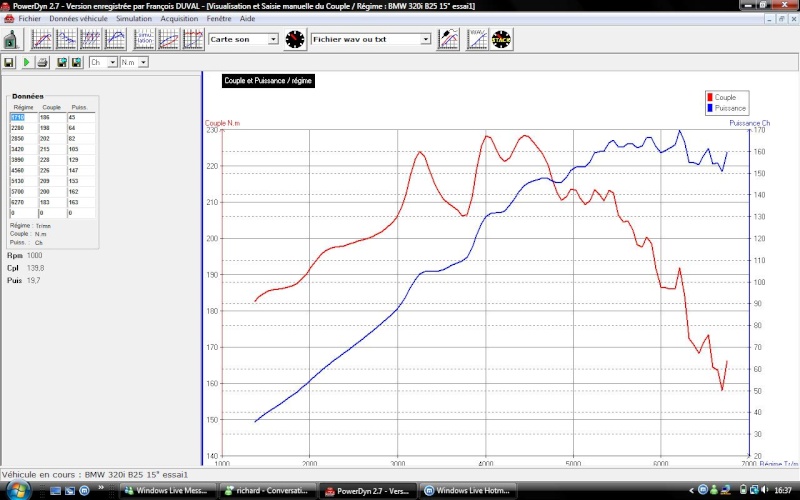Screen dimensions: 800x500
Task: Click the Régime cell containing 5700
Action: tap(23, 192)
